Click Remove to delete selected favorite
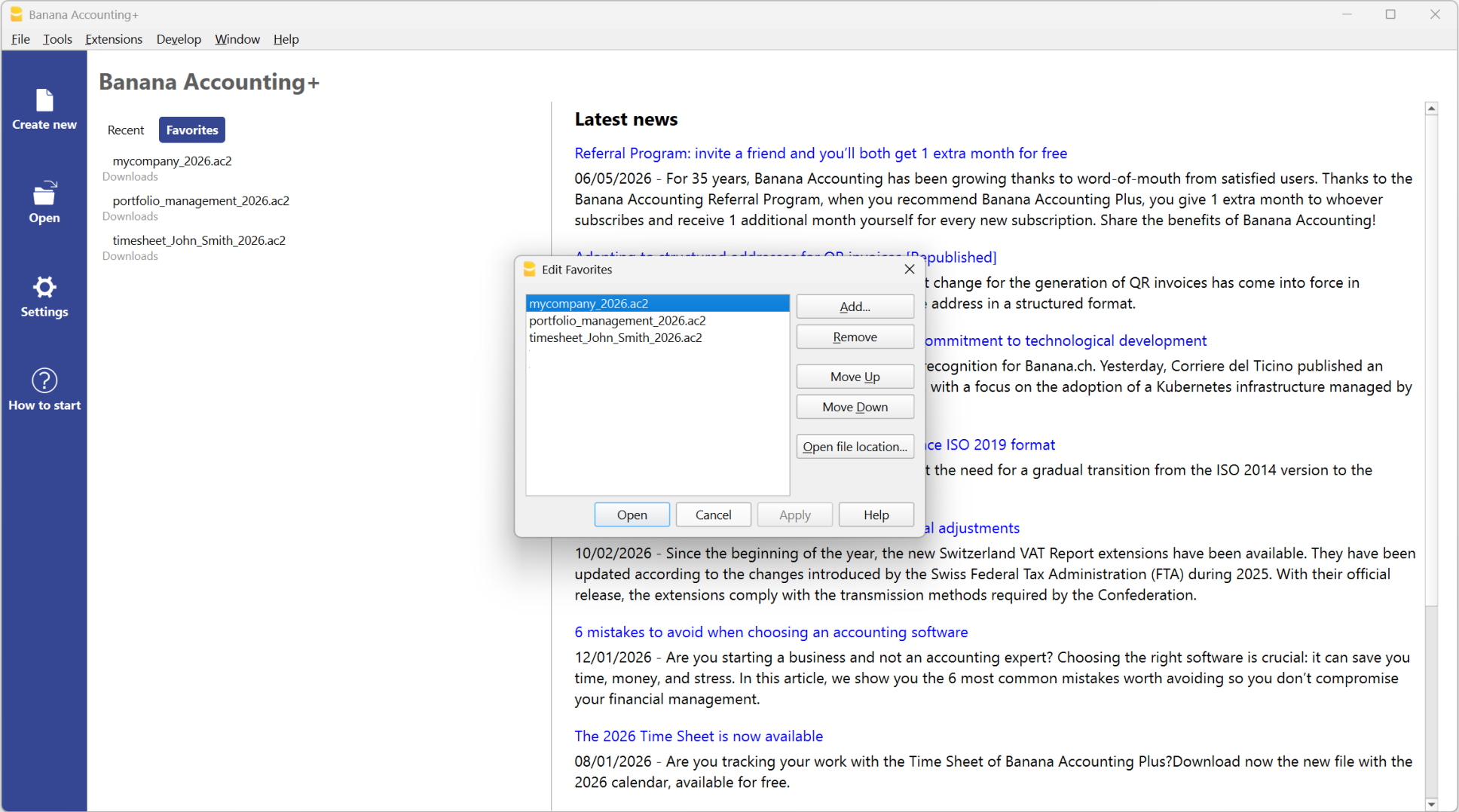 (855, 337)
